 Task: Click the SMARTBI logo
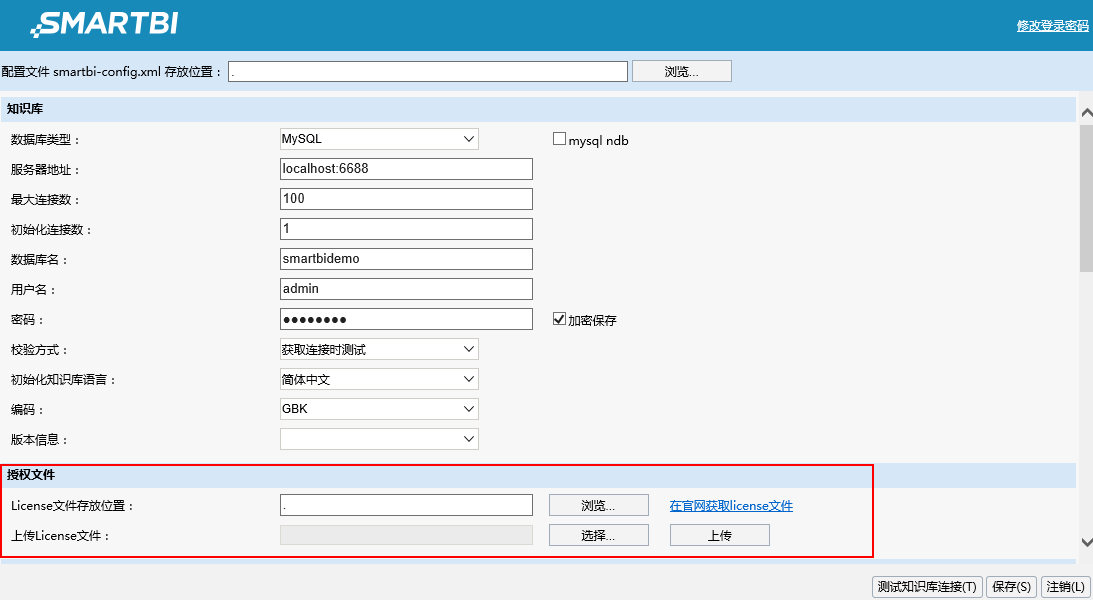click(104, 24)
